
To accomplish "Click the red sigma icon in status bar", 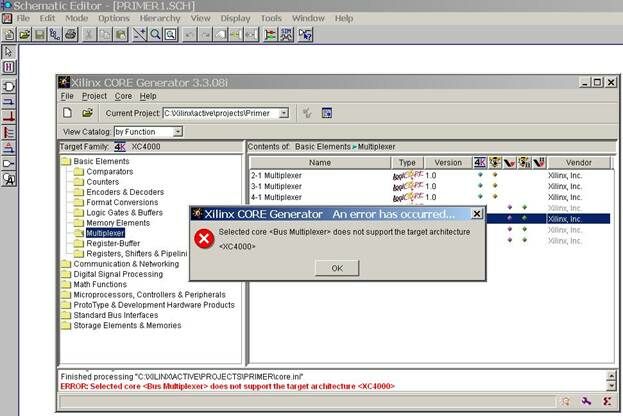I will click(607, 401).
